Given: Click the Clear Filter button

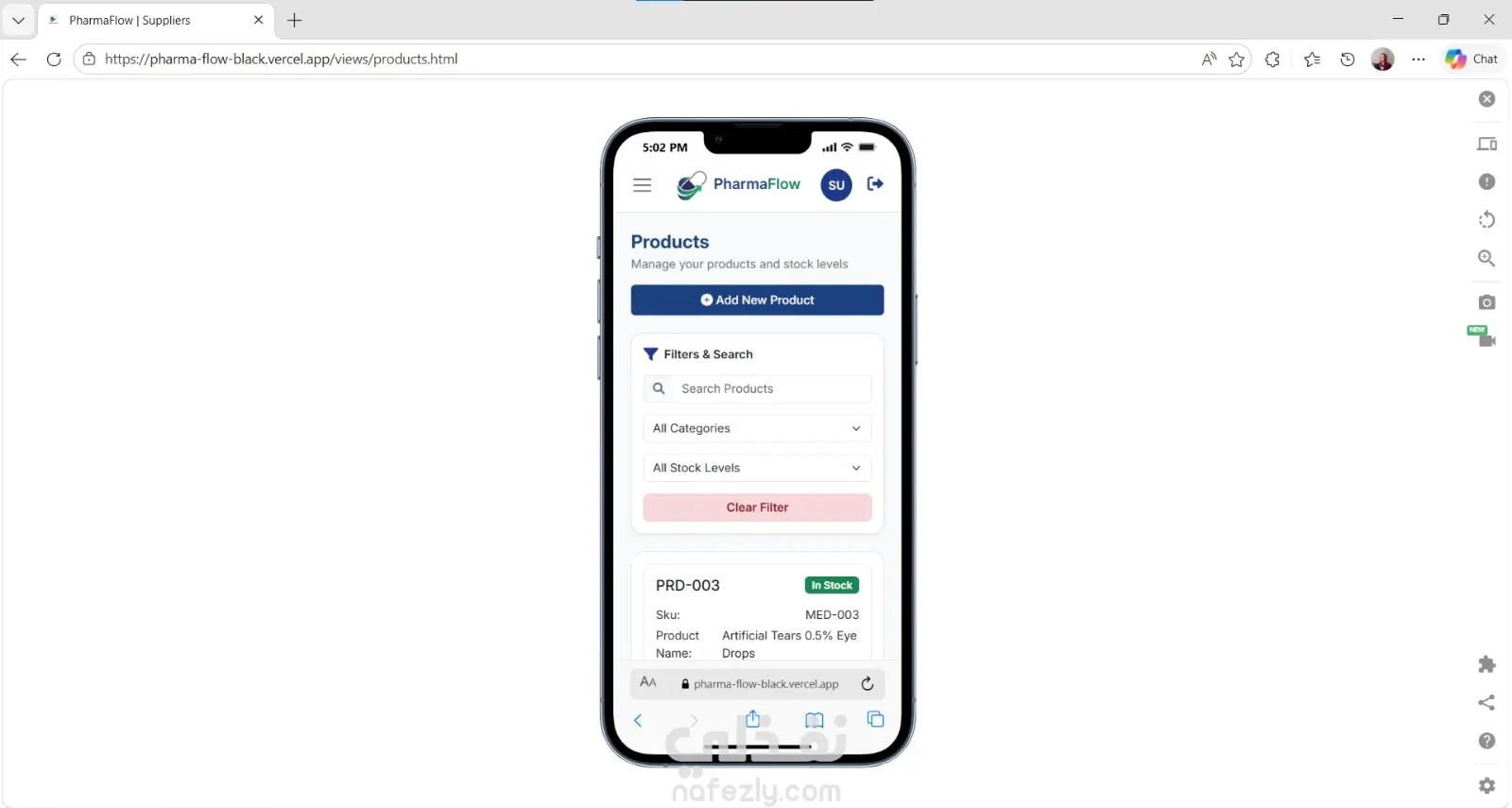Looking at the screenshot, I should (x=757, y=507).
